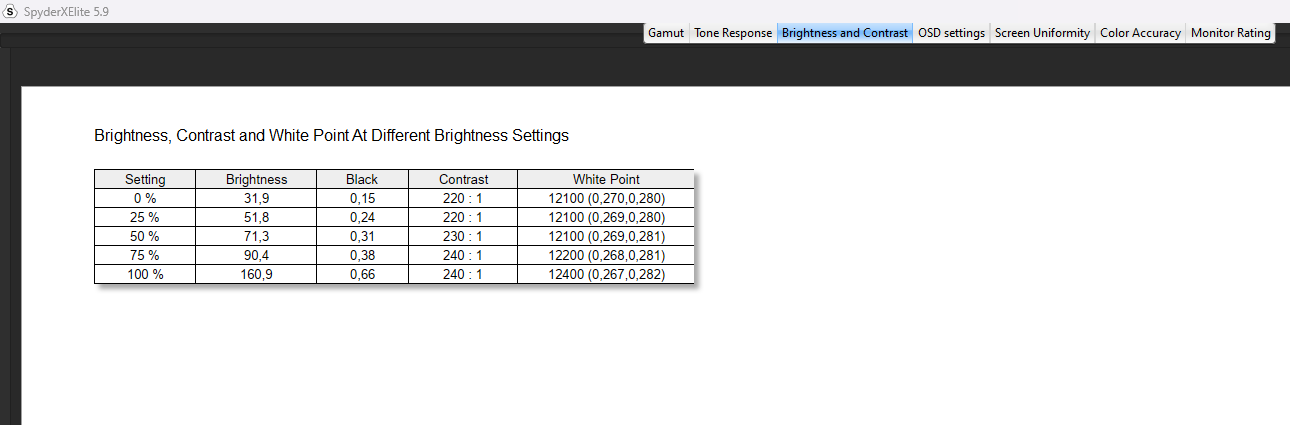The height and width of the screenshot is (425, 1290).
Task: Select the 0,66 black level value
Action: pos(362,274)
